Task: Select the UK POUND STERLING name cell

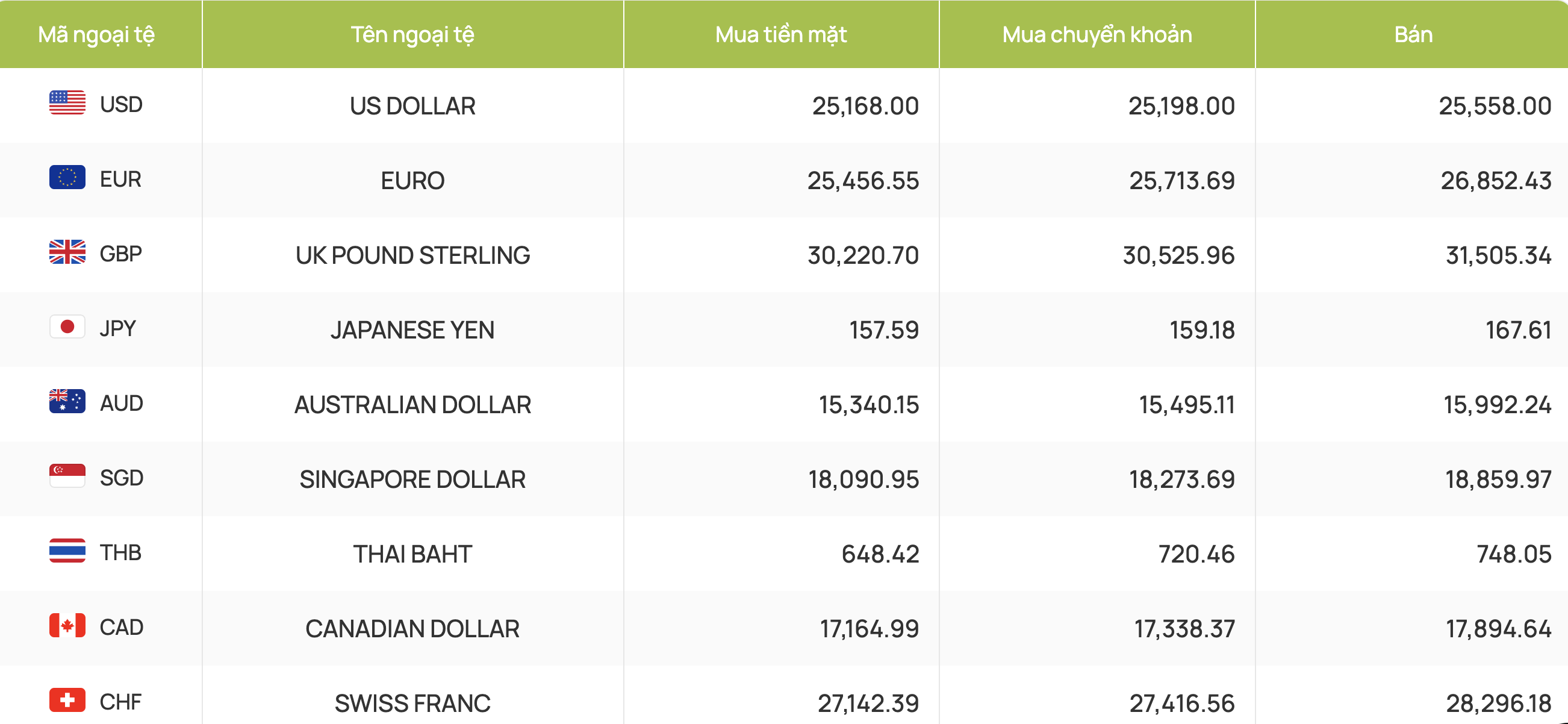Action: coord(412,255)
